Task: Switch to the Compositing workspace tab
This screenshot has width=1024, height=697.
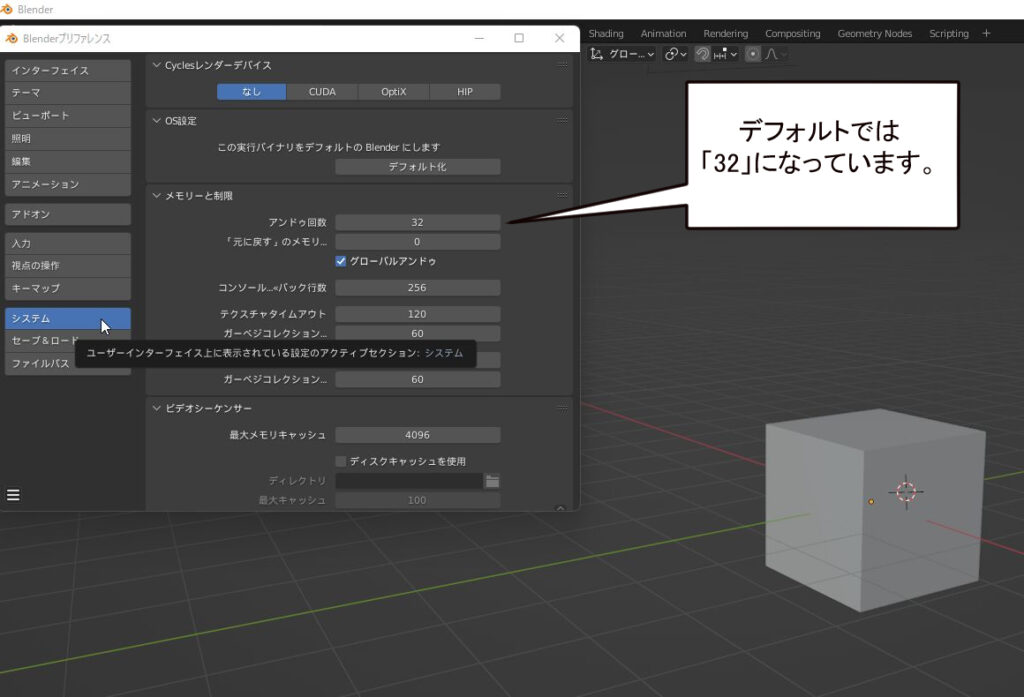Action: (x=793, y=33)
